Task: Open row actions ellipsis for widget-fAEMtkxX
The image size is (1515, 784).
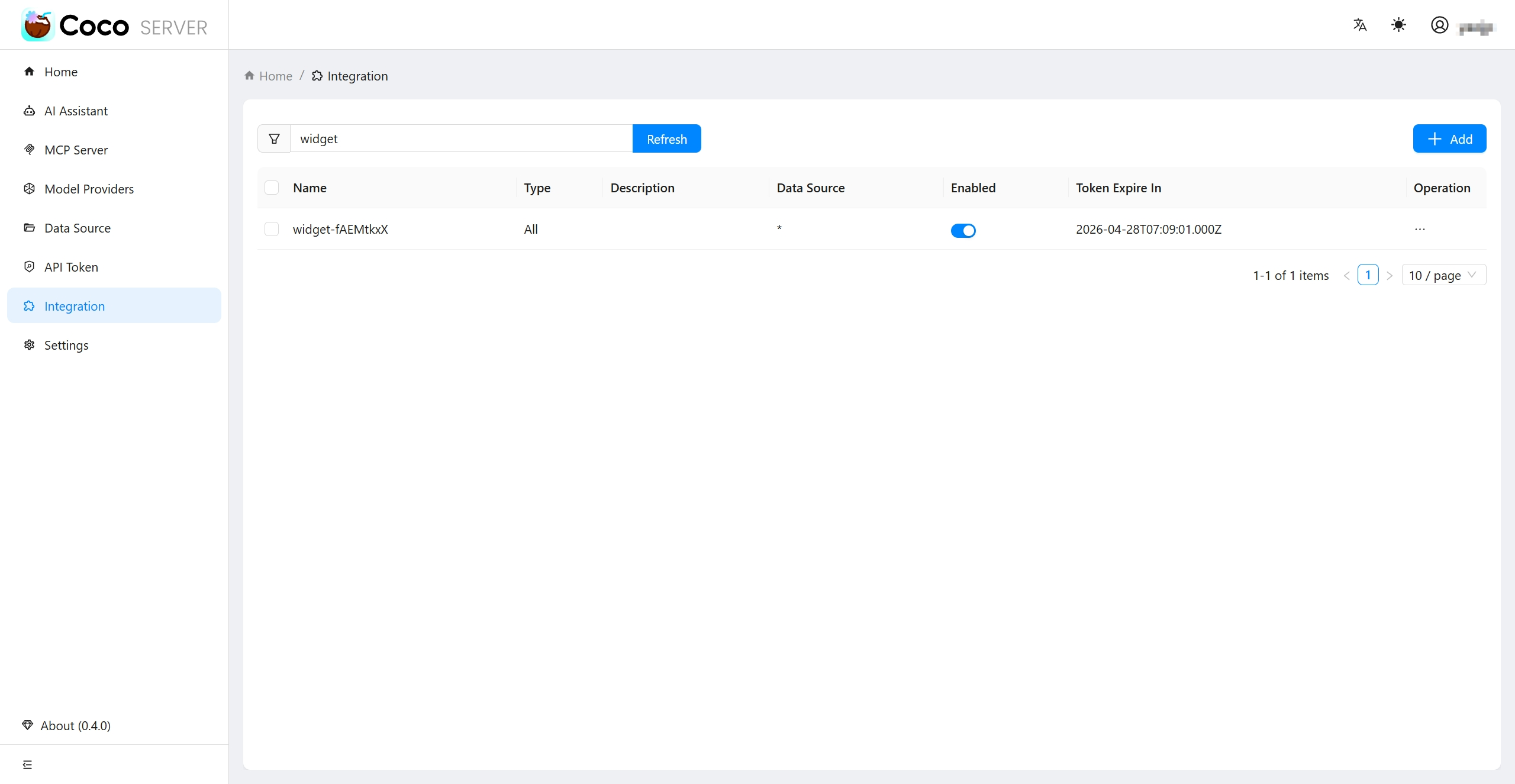Action: (x=1420, y=229)
